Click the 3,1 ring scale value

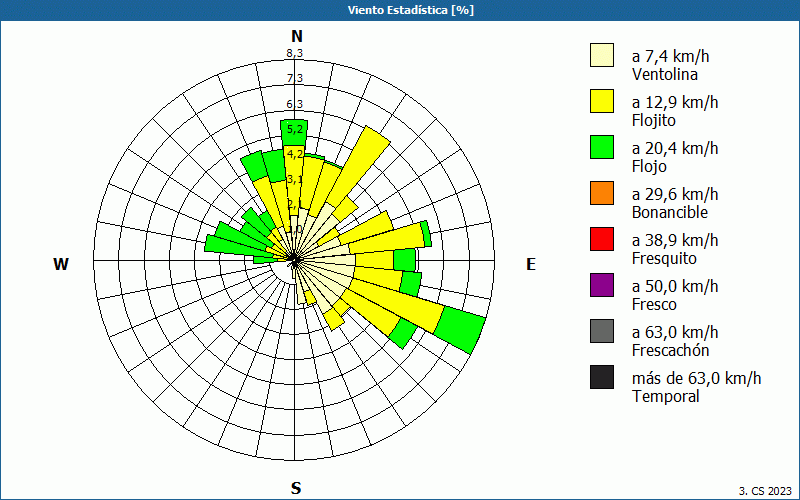click(294, 180)
